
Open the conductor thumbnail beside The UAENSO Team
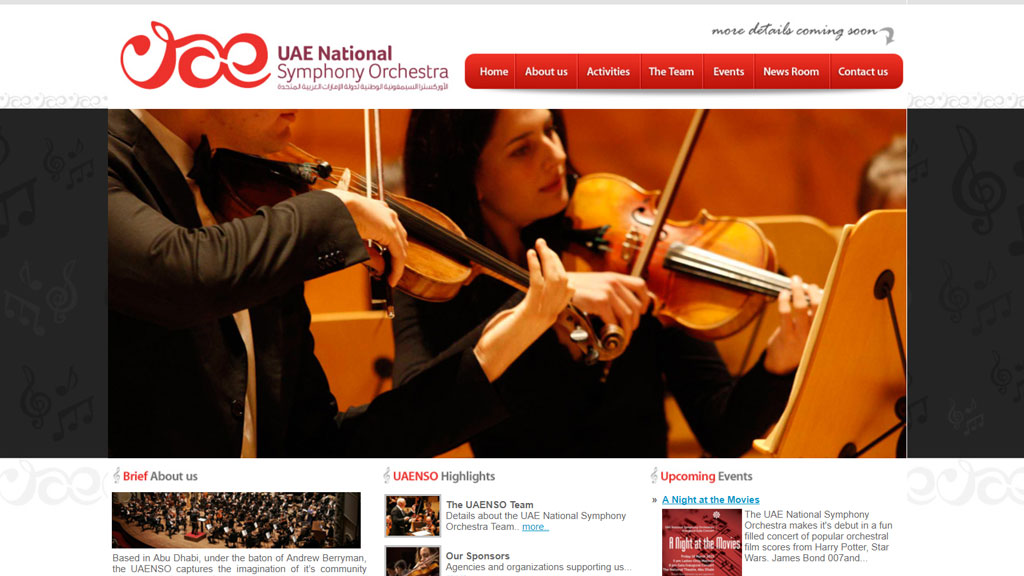point(412,516)
